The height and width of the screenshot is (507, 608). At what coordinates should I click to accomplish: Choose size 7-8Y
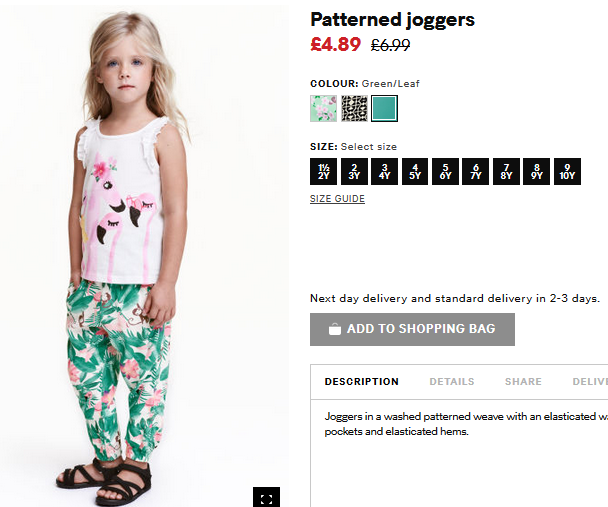506,171
